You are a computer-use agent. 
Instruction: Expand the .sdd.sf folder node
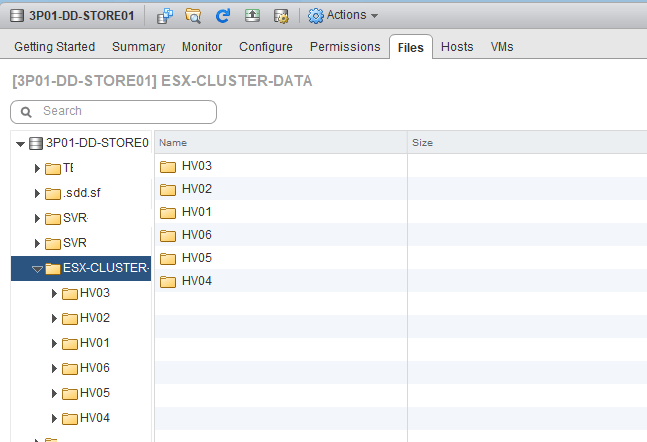[37, 193]
